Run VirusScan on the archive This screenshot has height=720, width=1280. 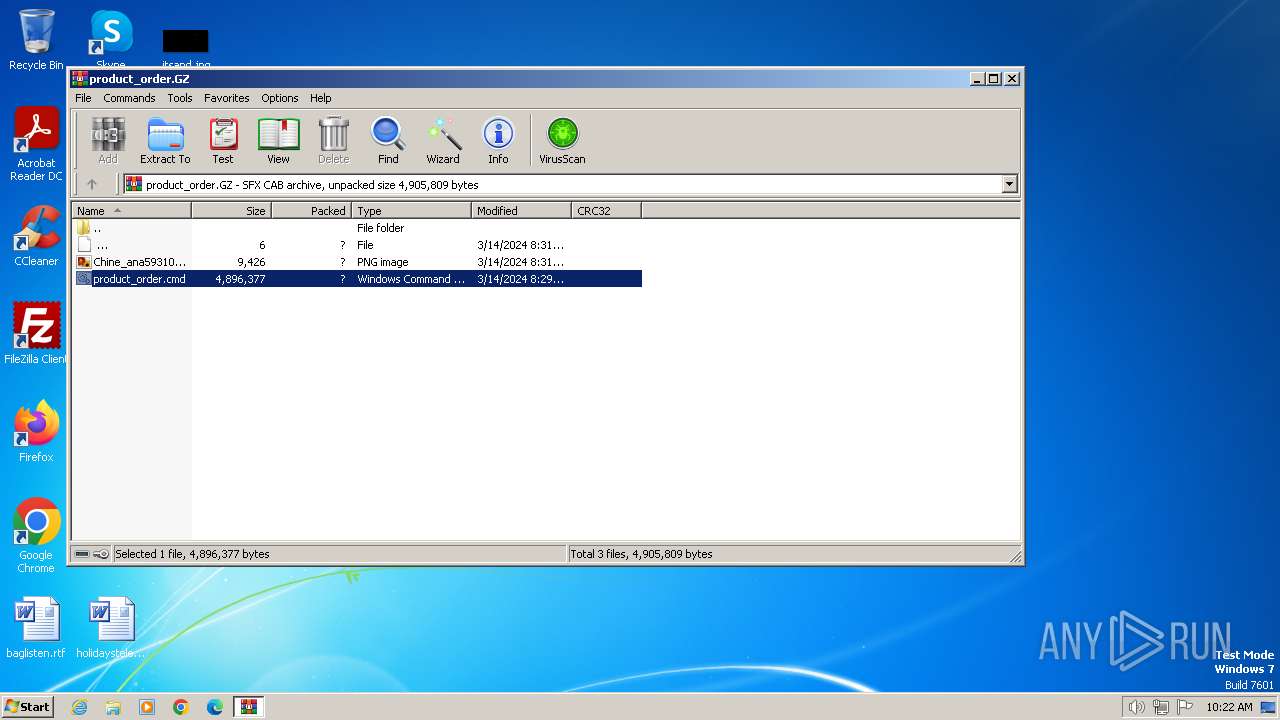(562, 140)
